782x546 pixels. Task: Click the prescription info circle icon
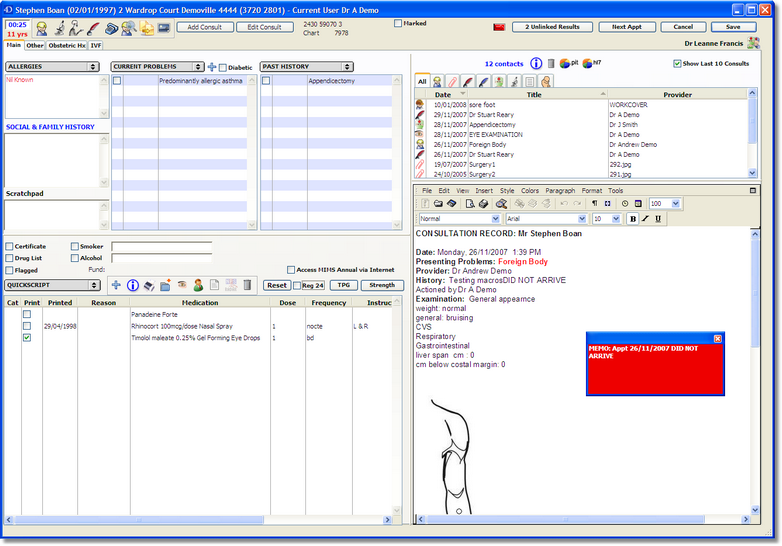tap(133, 285)
